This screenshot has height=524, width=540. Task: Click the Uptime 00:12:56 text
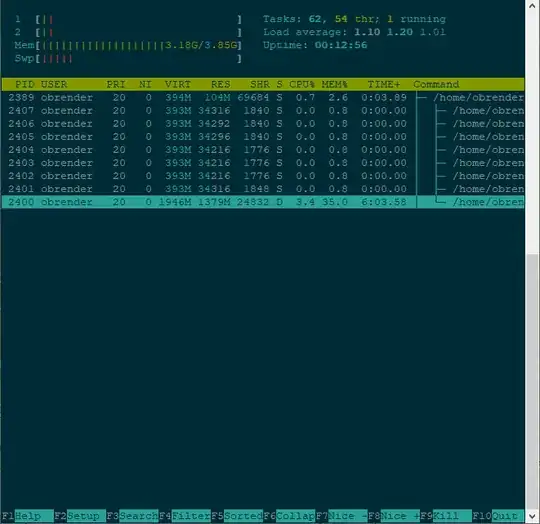315,45
